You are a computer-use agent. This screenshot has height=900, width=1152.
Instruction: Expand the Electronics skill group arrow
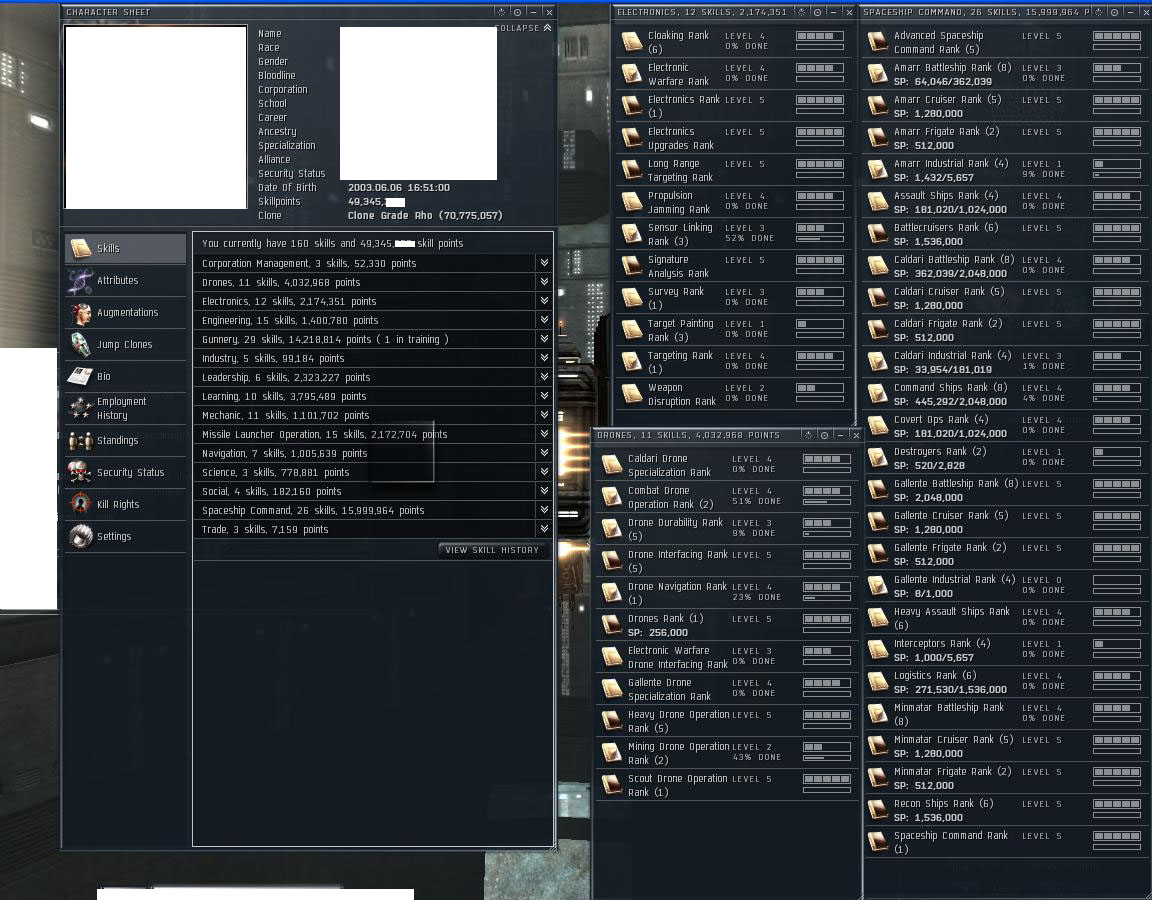[x=544, y=301]
